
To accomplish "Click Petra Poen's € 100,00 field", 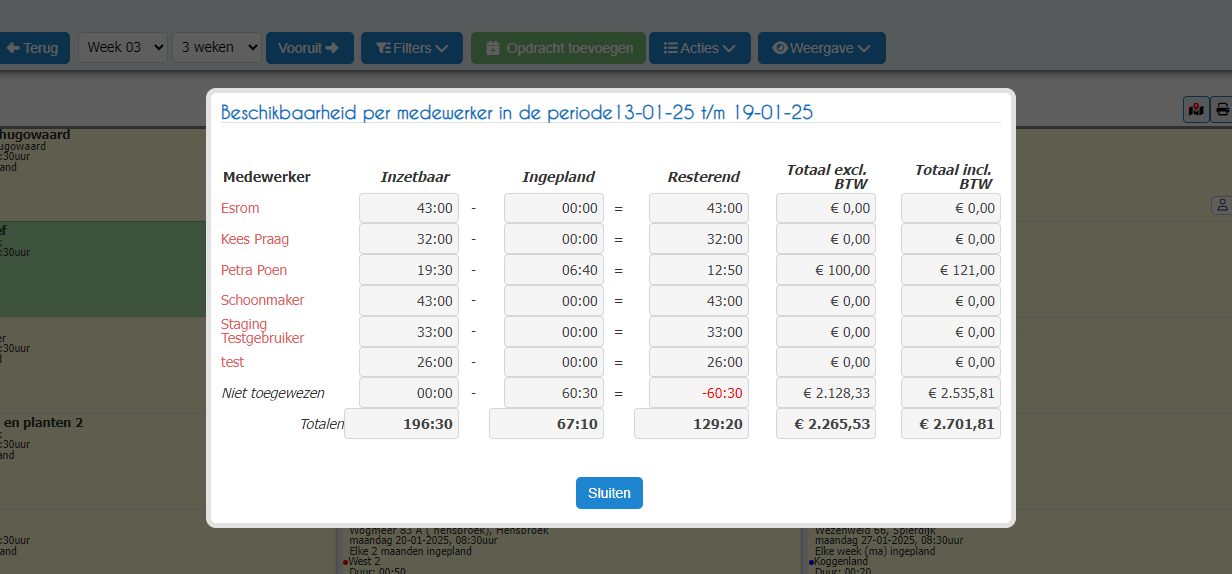I will click(x=826, y=270).
